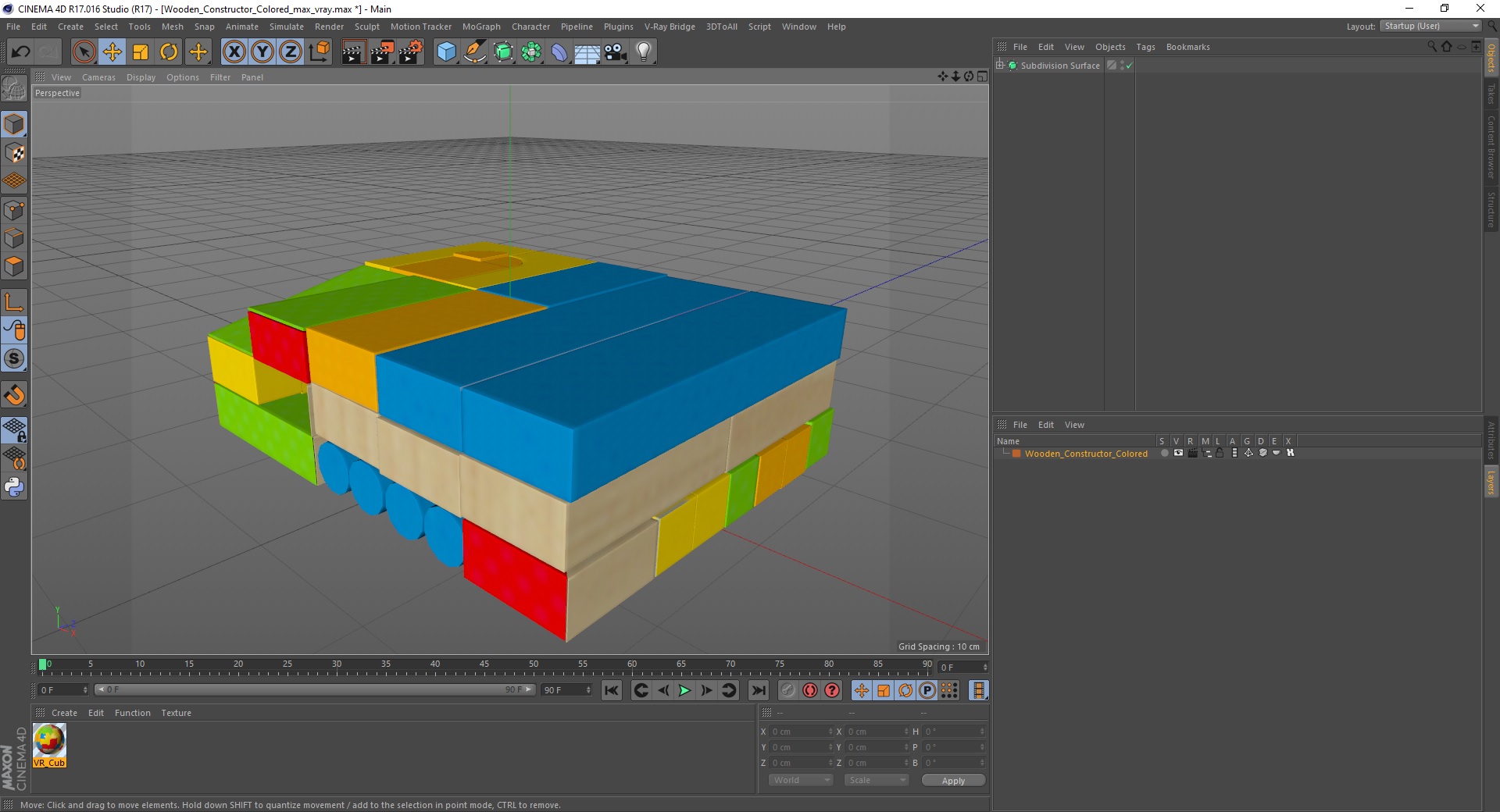This screenshot has width=1500, height=812.
Task: Activate the Rotate tool
Action: [x=169, y=52]
